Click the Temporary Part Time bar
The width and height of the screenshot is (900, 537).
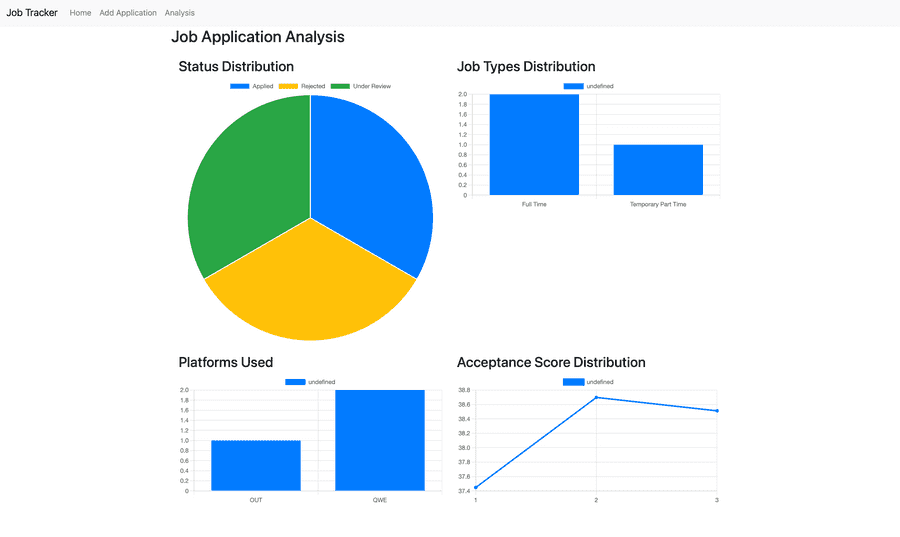[658, 170]
